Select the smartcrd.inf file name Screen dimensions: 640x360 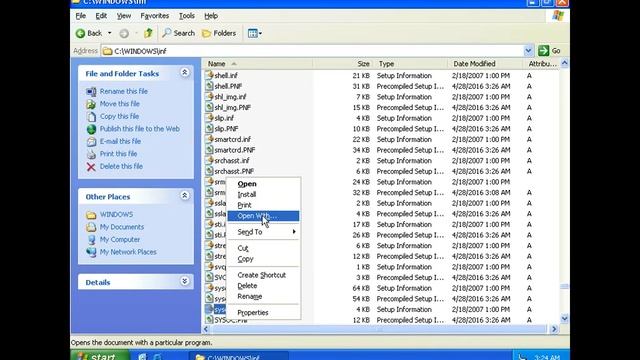pyautogui.click(x=233, y=139)
